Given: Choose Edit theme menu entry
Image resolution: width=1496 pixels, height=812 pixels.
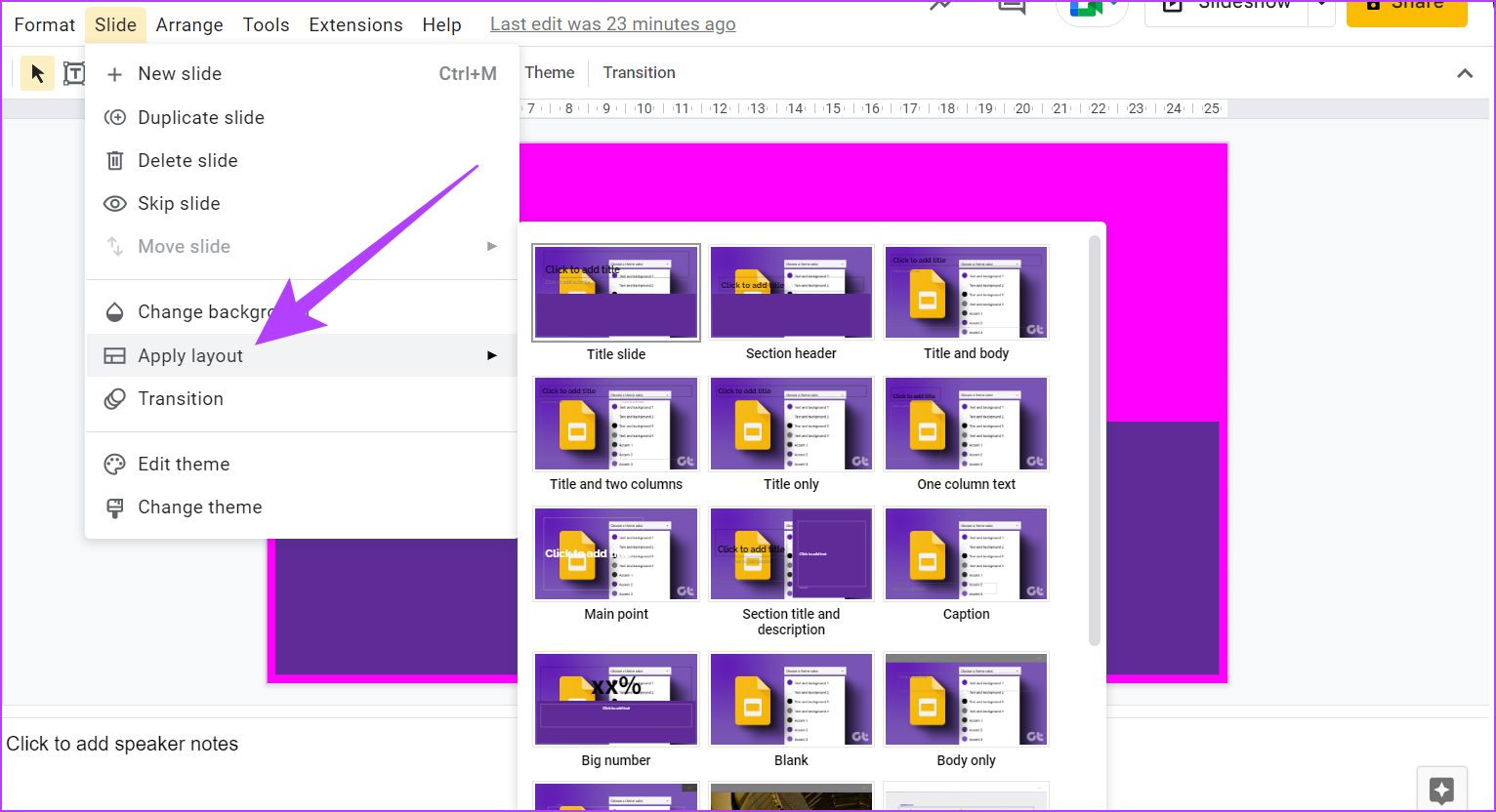Looking at the screenshot, I should pyautogui.click(x=302, y=464).
